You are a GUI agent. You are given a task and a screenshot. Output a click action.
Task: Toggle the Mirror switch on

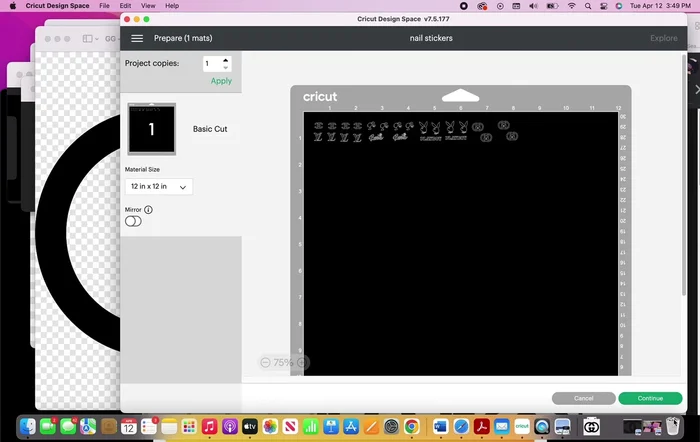pyautogui.click(x=133, y=221)
